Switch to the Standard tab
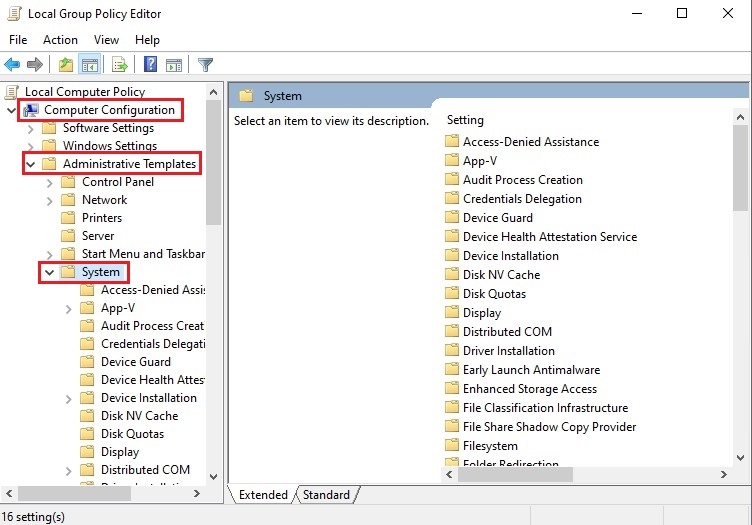Image resolution: width=752 pixels, height=525 pixels. 326,495
